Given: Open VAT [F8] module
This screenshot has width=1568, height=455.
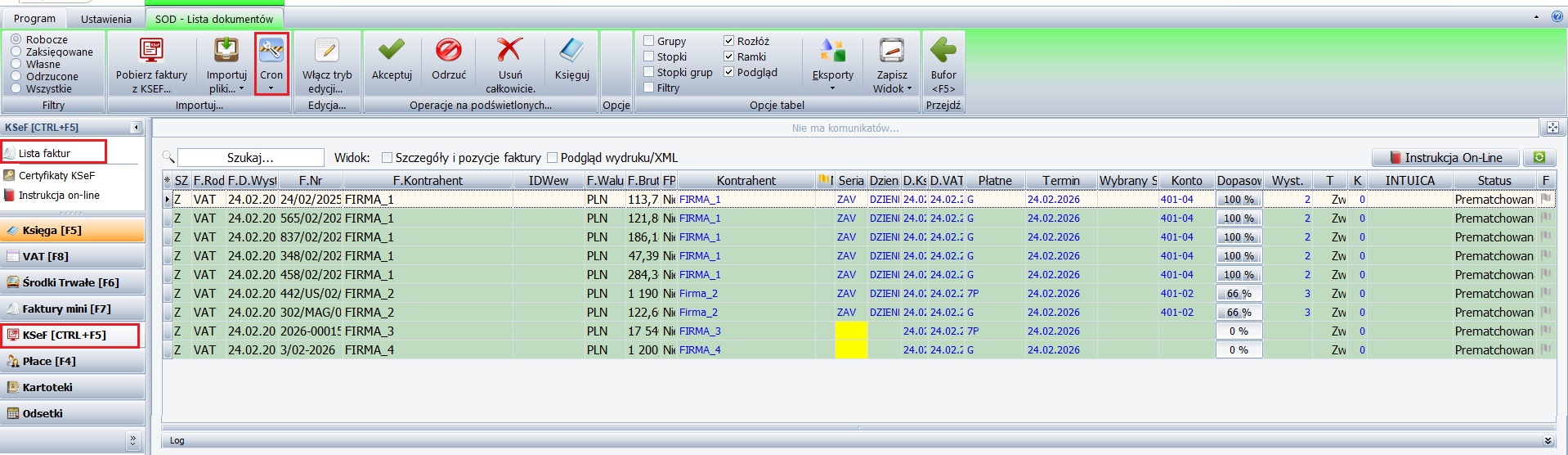Looking at the screenshot, I should (x=72, y=256).
